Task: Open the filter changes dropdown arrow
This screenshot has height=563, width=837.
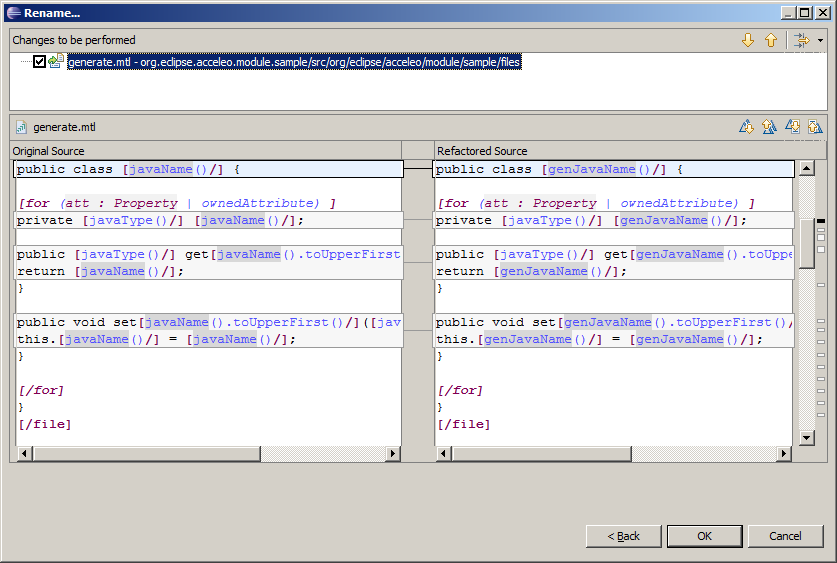Action: pyautogui.click(x=820, y=41)
